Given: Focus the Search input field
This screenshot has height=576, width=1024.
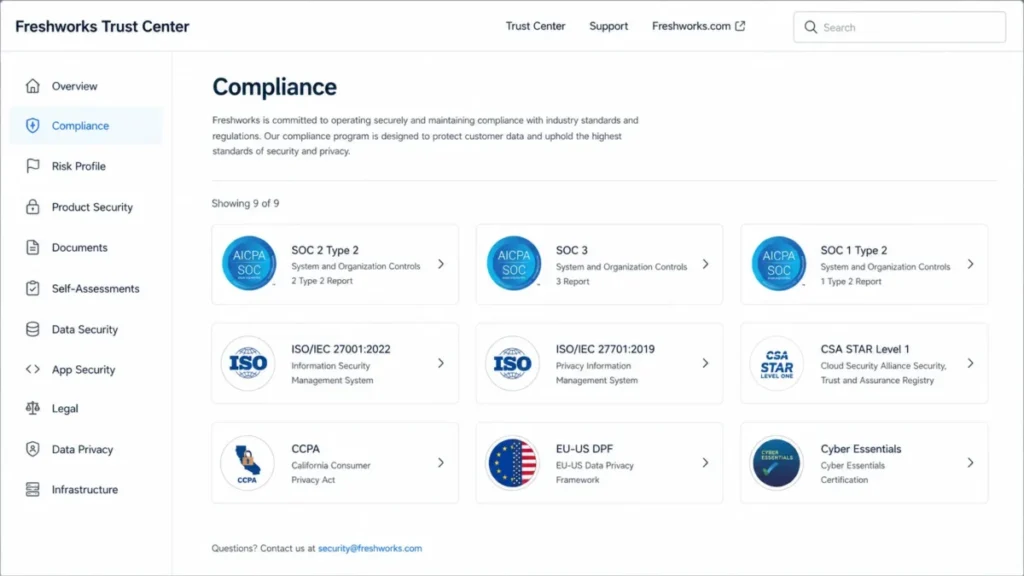Looking at the screenshot, I should (900, 27).
